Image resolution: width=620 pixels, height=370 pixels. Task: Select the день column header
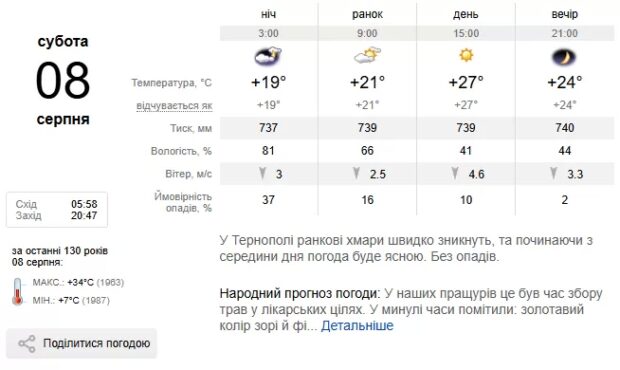click(x=466, y=15)
